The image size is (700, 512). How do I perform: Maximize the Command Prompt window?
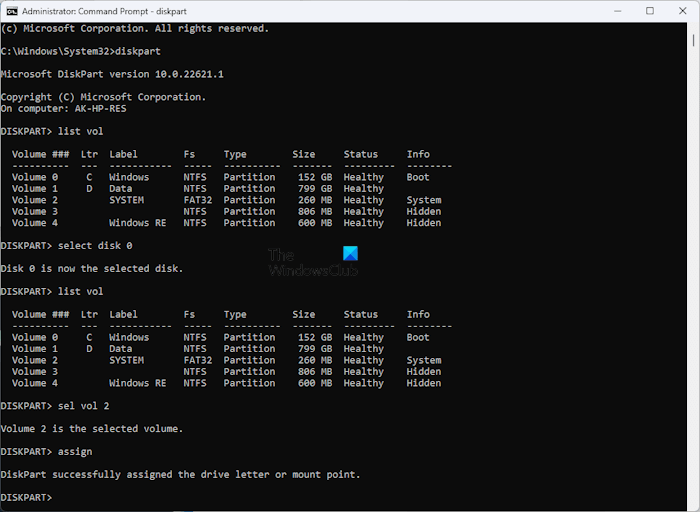click(x=650, y=11)
